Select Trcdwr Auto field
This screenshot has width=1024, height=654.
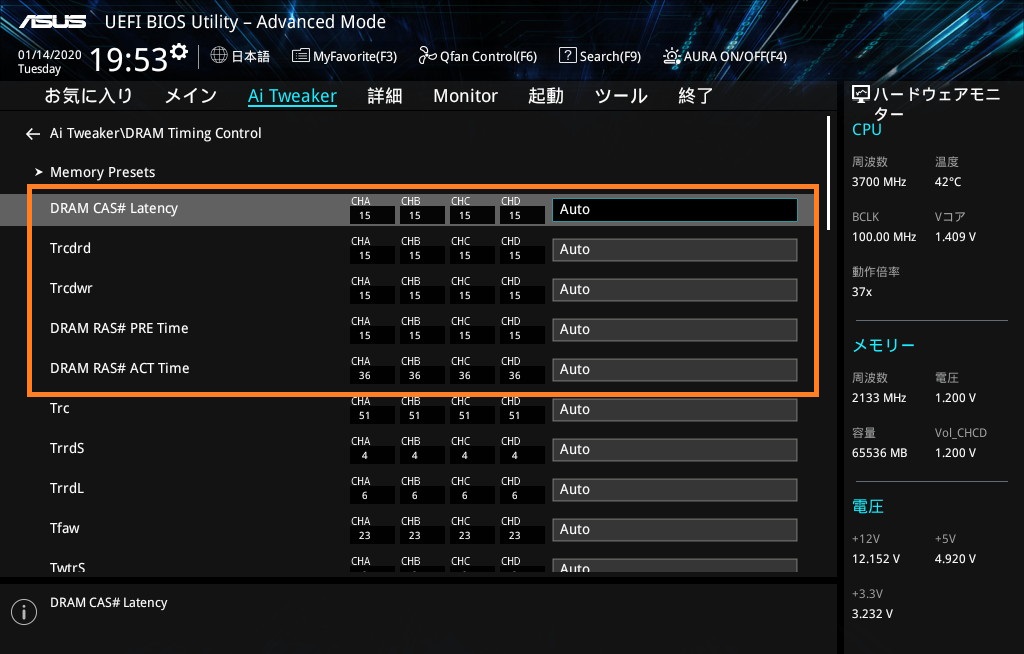coord(675,289)
